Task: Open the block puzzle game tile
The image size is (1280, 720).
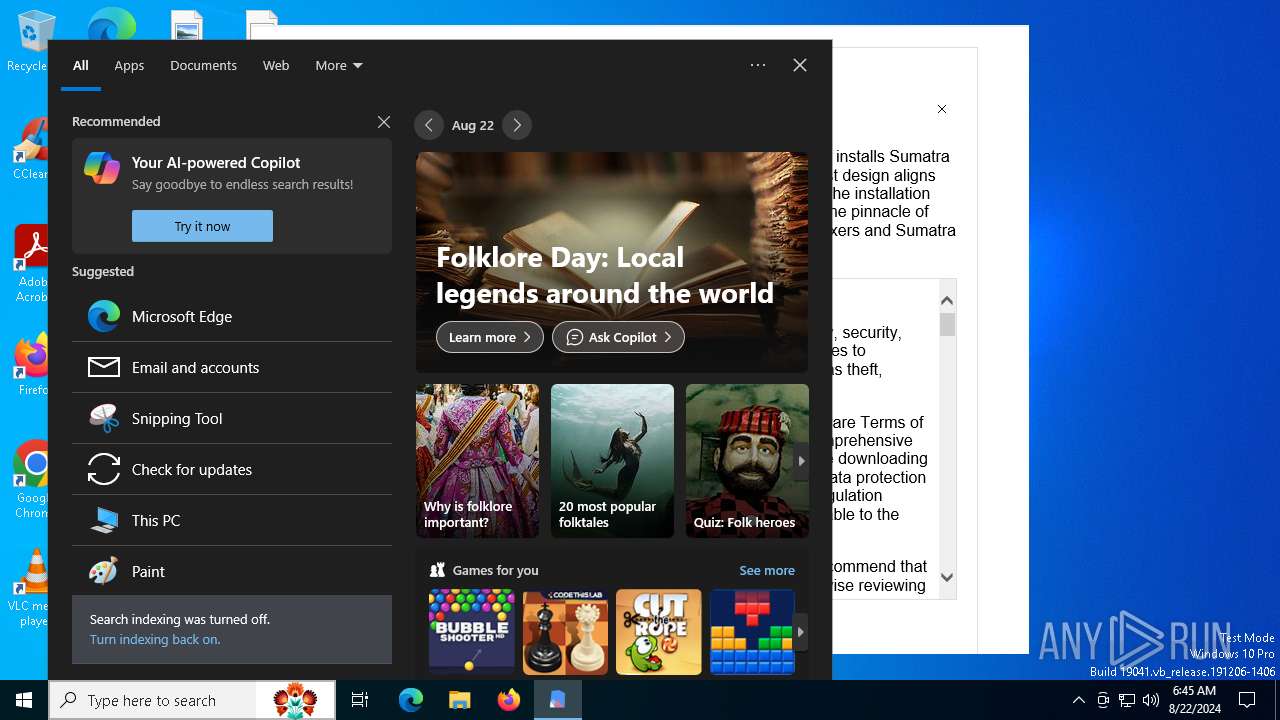Action: (752, 631)
